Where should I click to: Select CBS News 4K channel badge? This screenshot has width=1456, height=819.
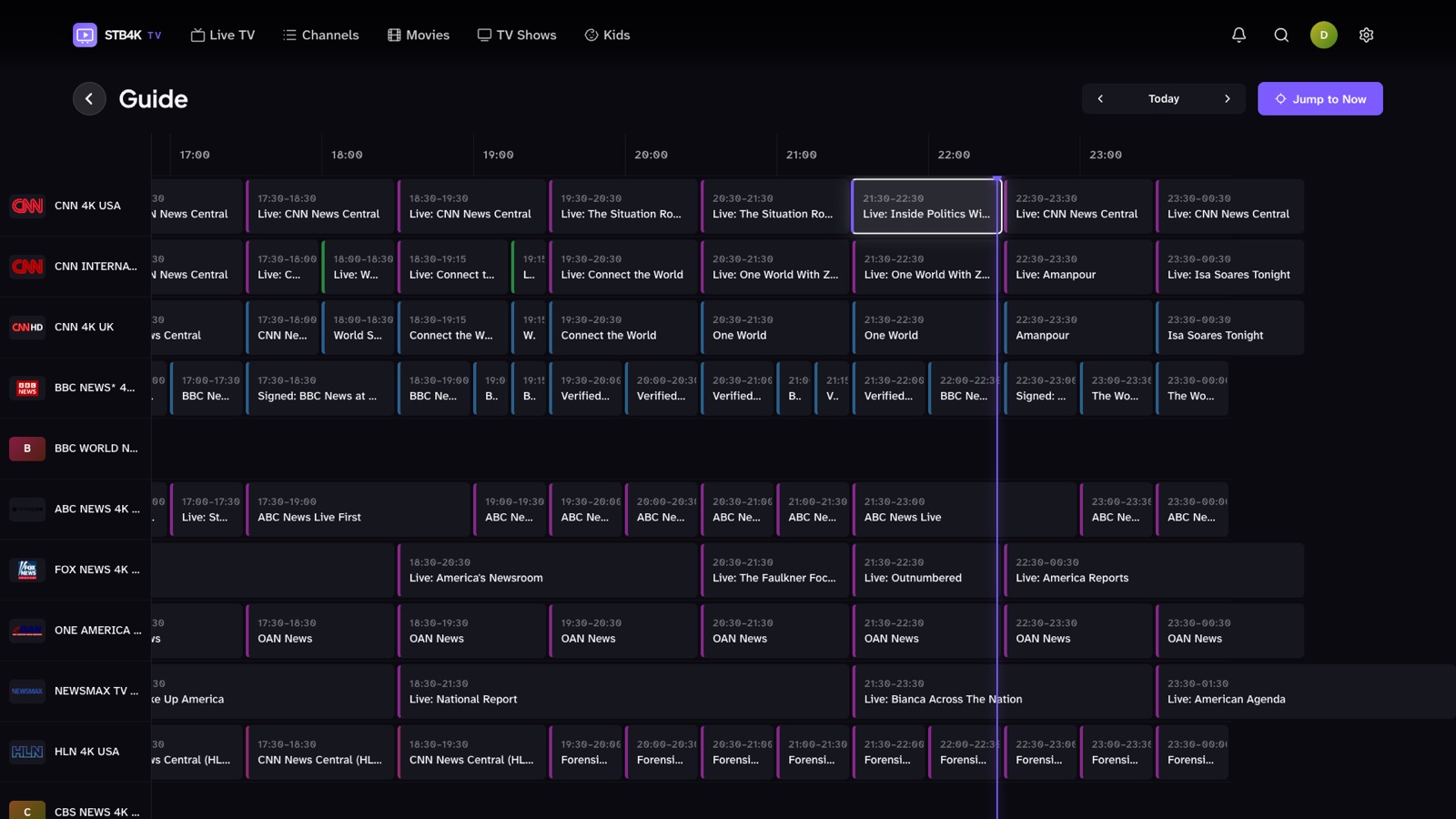(27, 810)
